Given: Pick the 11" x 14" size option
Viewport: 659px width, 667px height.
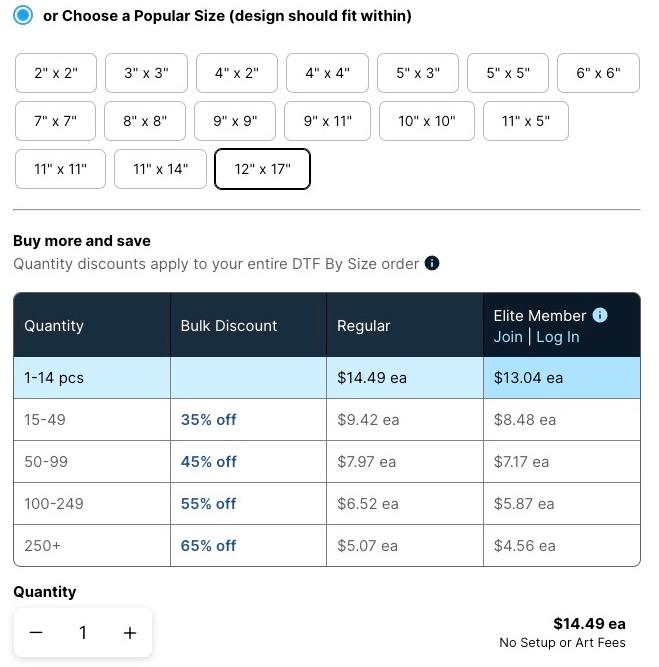Looking at the screenshot, I should click(160, 169).
